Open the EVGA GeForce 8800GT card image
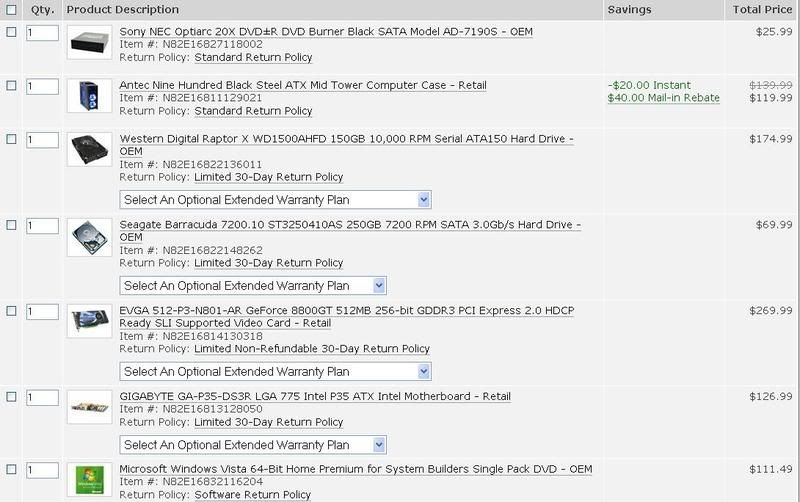The width and height of the screenshot is (800, 502). pos(89,322)
